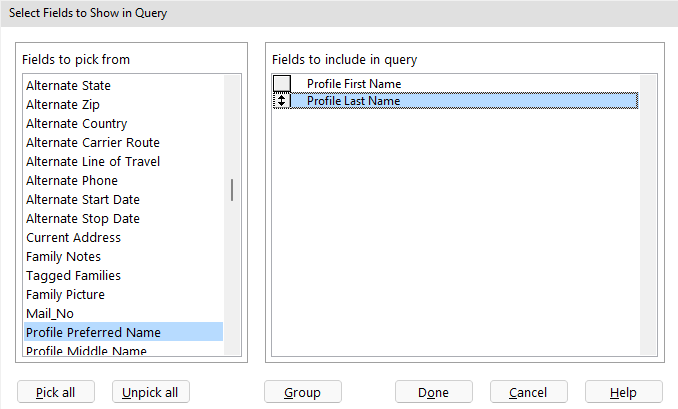Screen dimensions: 678x409
Task: Cancel the field selection dialog
Action: click(529, 392)
